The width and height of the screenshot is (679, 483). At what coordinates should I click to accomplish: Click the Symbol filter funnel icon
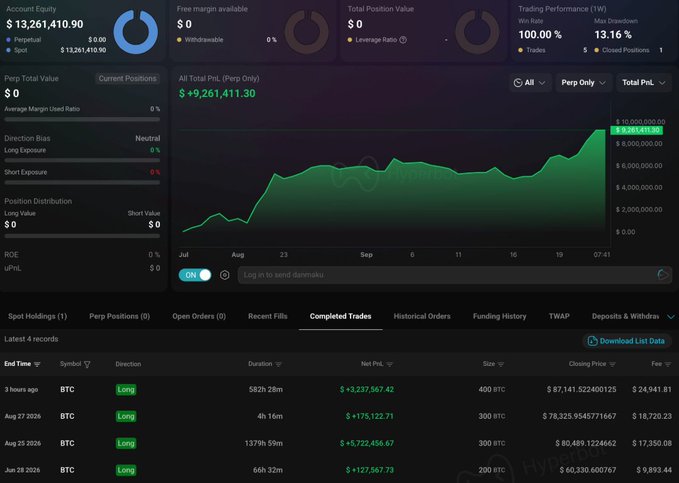click(87, 364)
